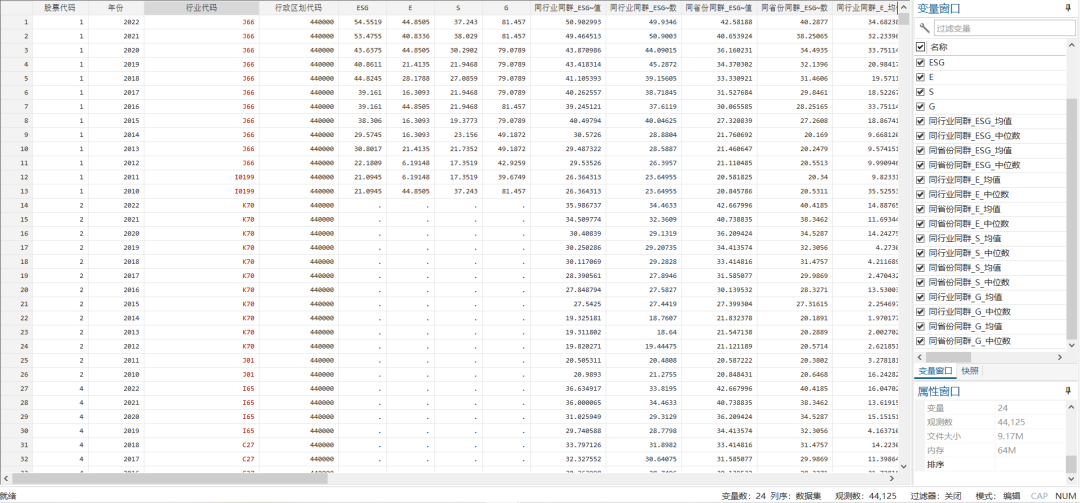Click 年份 cell 2022 in row 27

pyautogui.click(x=116, y=388)
